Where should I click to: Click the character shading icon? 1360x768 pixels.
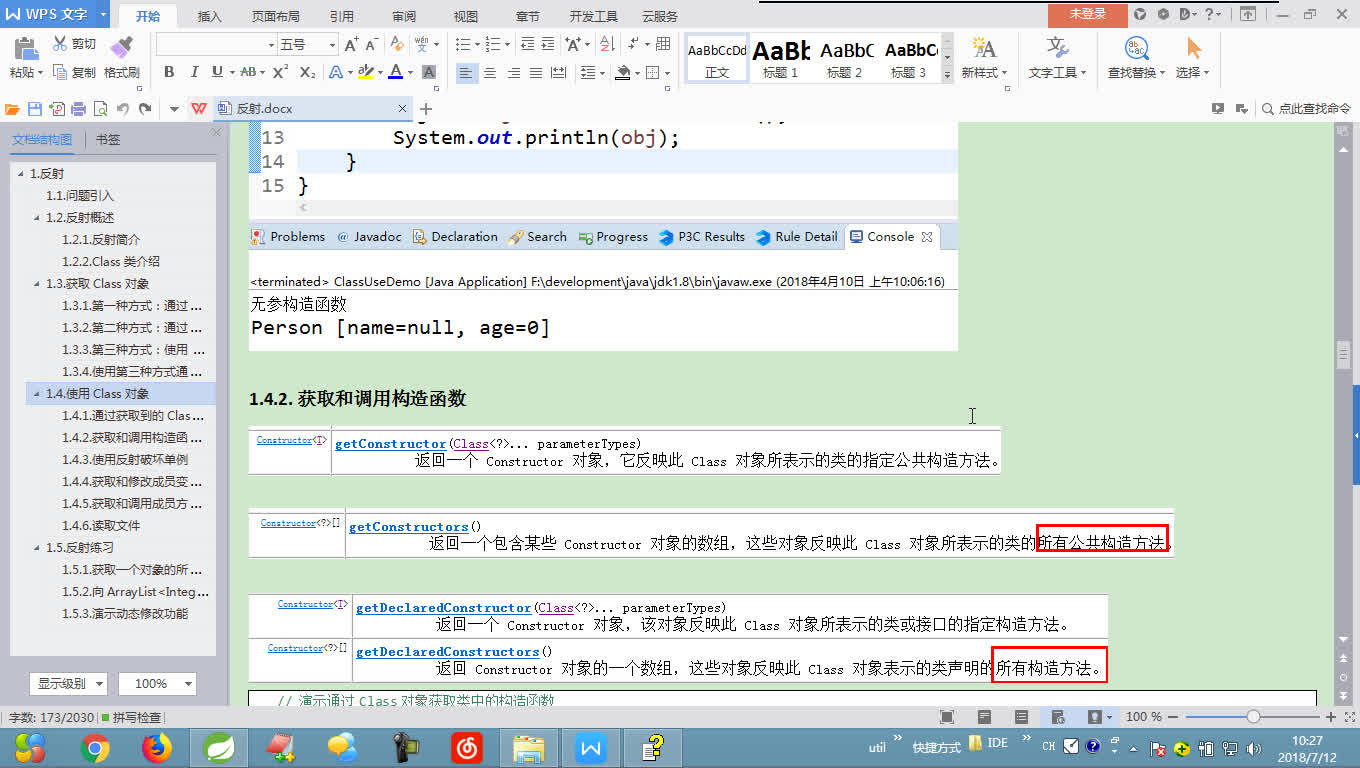pyautogui.click(x=429, y=72)
